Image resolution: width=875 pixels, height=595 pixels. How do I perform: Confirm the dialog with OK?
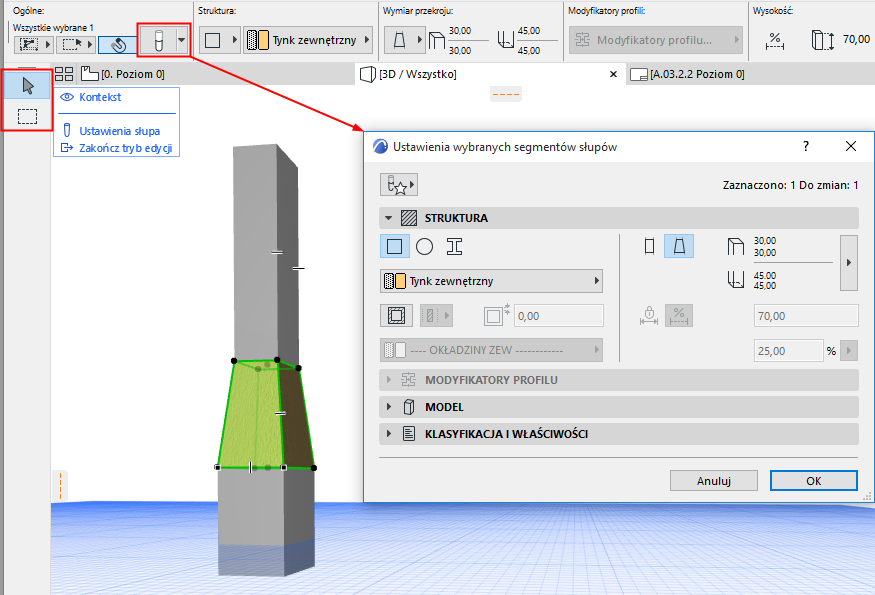(x=814, y=481)
